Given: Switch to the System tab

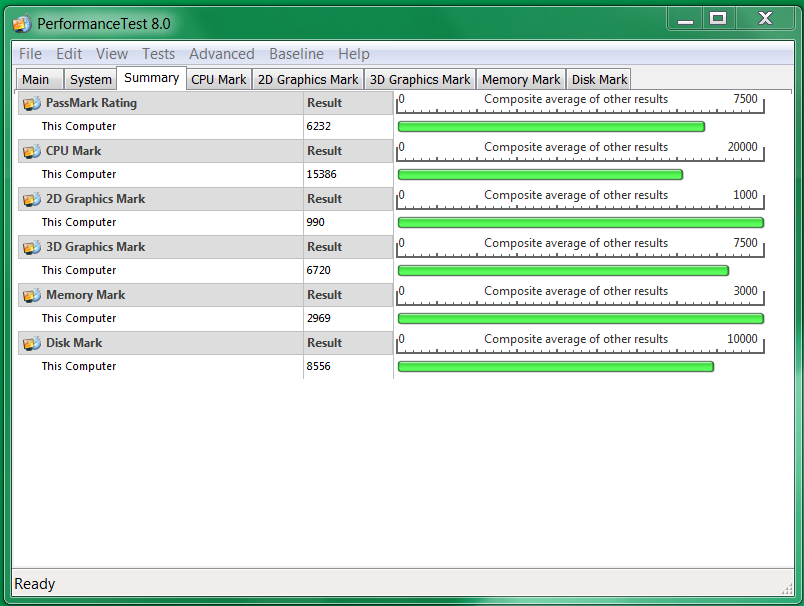Looking at the screenshot, I should pyautogui.click(x=90, y=79).
